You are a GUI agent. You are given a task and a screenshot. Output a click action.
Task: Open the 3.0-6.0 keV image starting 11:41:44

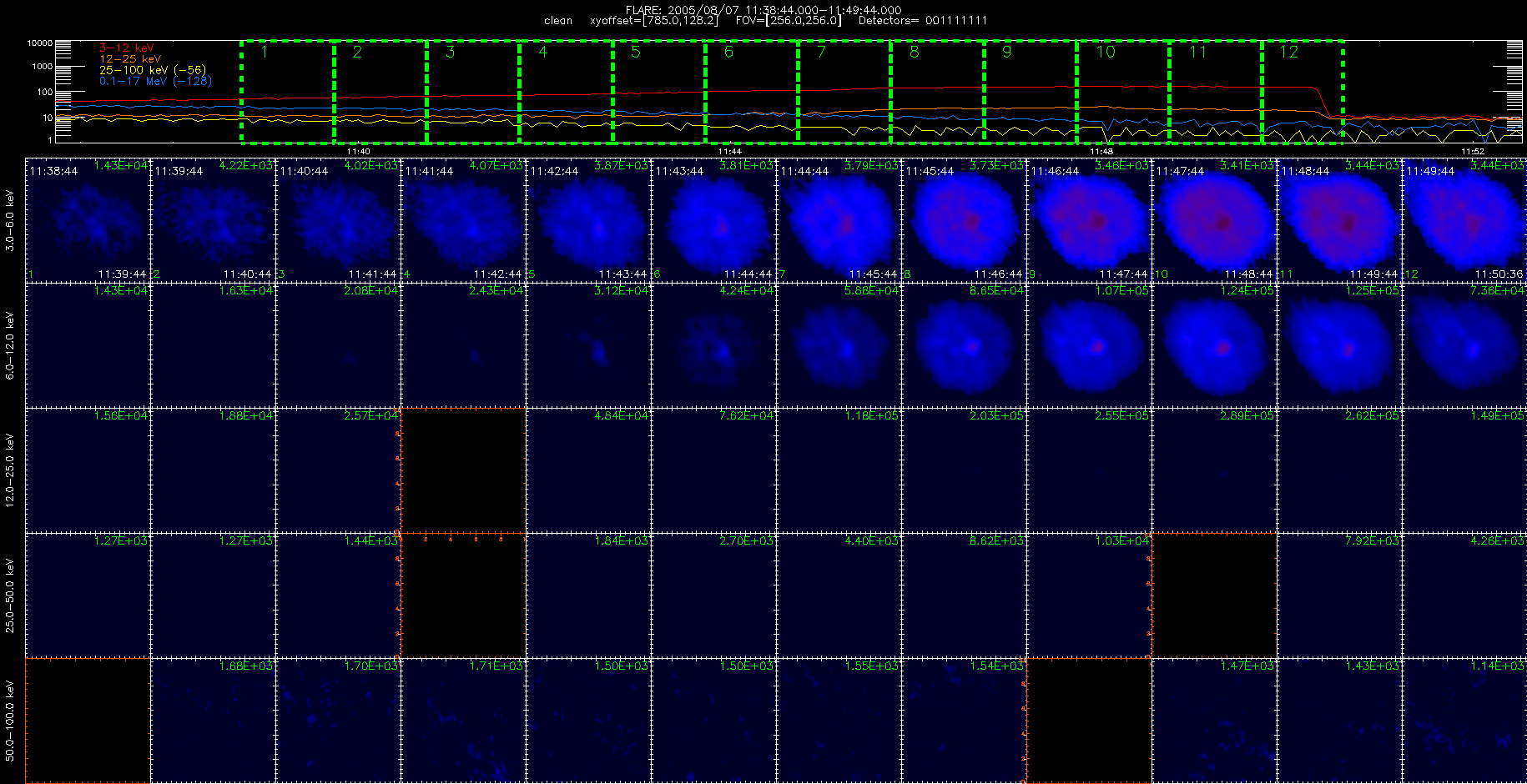click(x=463, y=219)
